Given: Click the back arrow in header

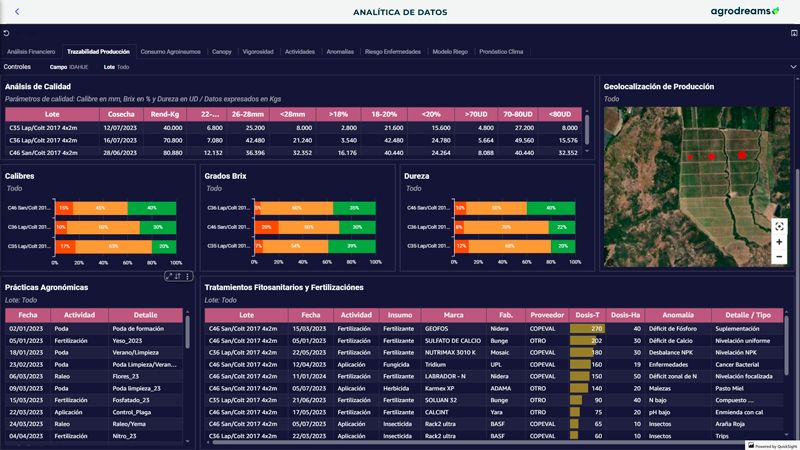Looking at the screenshot, I should (x=17, y=12).
